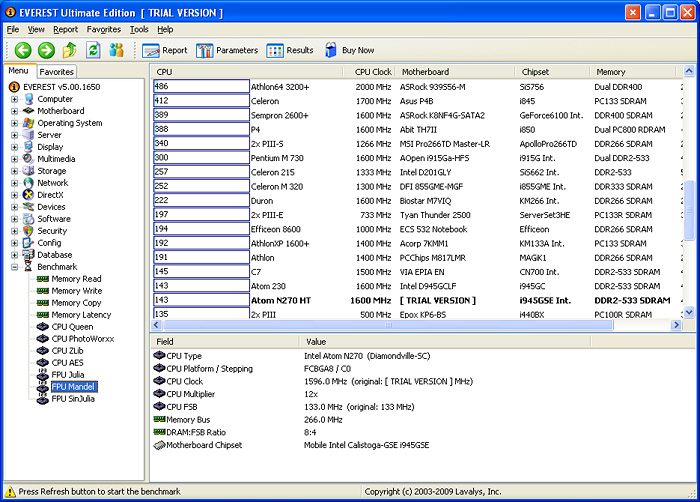This screenshot has width=700, height=502.
Task: Select the CPU Queen benchmark
Action: (x=72, y=327)
